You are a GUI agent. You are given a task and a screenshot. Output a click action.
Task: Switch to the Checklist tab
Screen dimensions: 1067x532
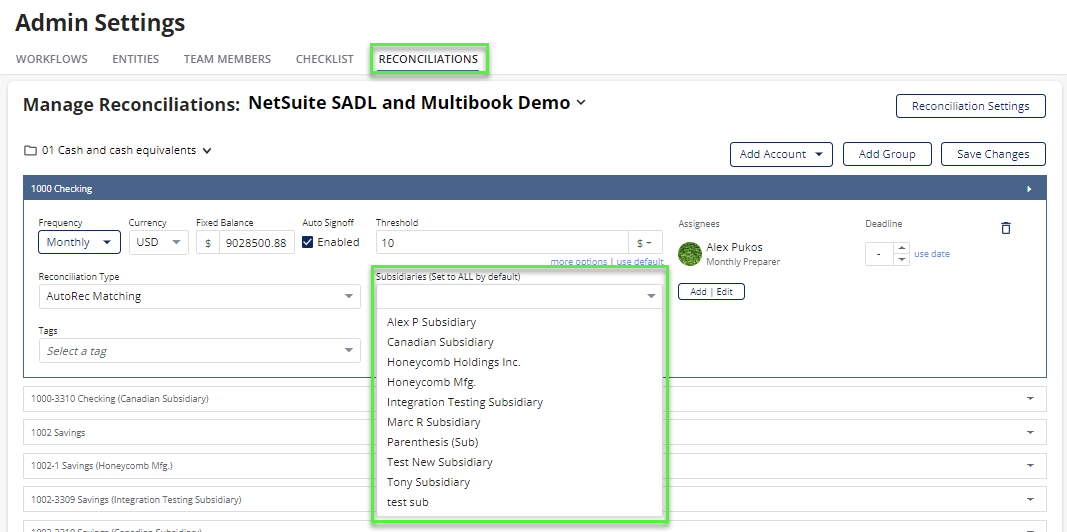(325, 59)
